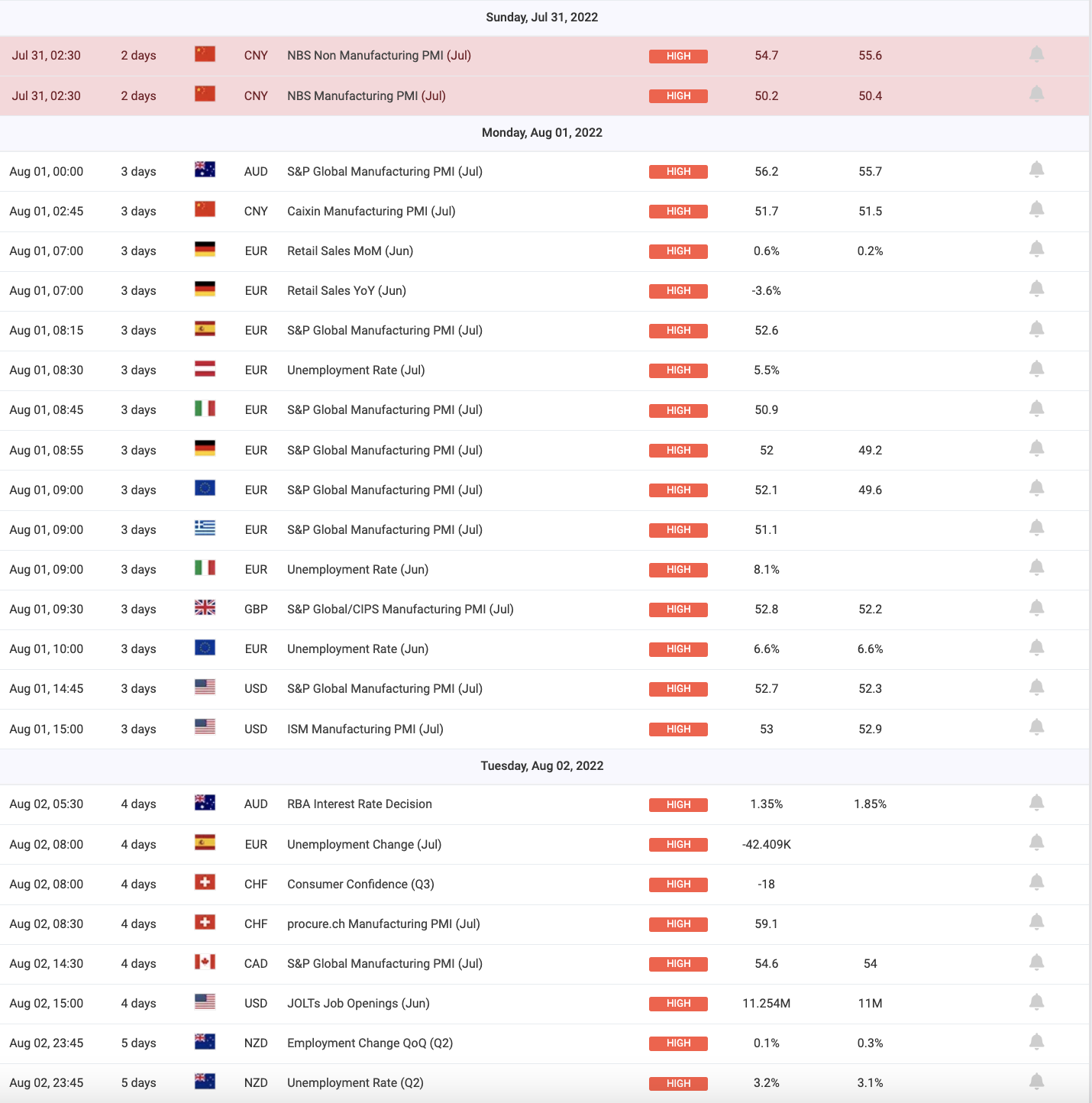The image size is (1092, 1103).
Task: Open Employment Change QoQ (Q2) event
Action: pyautogui.click(x=370, y=1043)
